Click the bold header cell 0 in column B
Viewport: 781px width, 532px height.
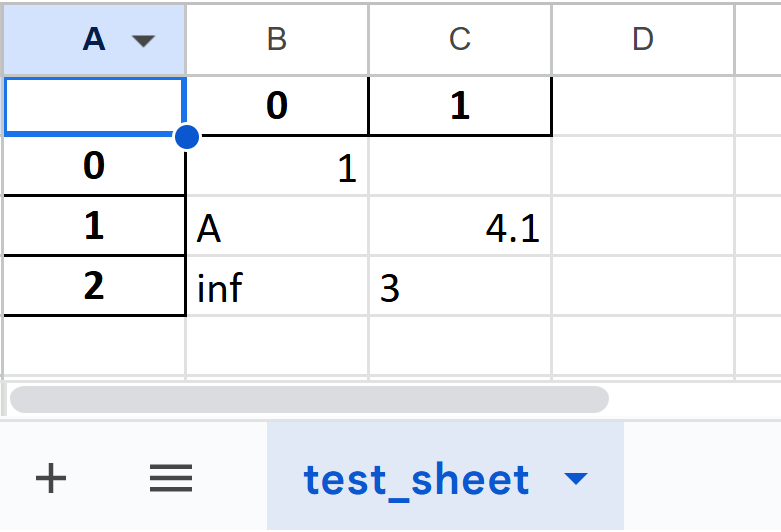point(277,106)
